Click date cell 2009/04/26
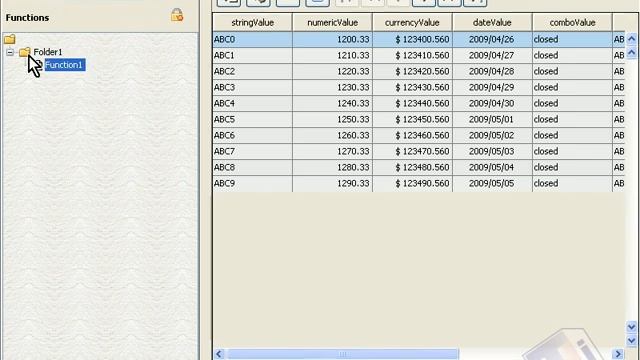The height and width of the screenshot is (360, 640). (492, 40)
